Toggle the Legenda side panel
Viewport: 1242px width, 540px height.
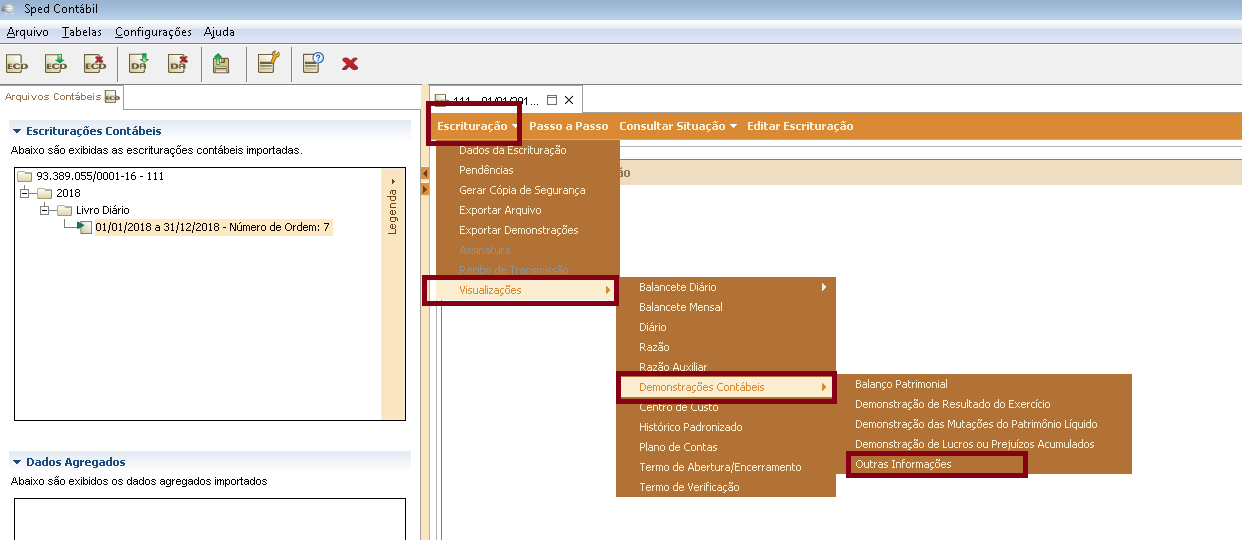(392, 207)
